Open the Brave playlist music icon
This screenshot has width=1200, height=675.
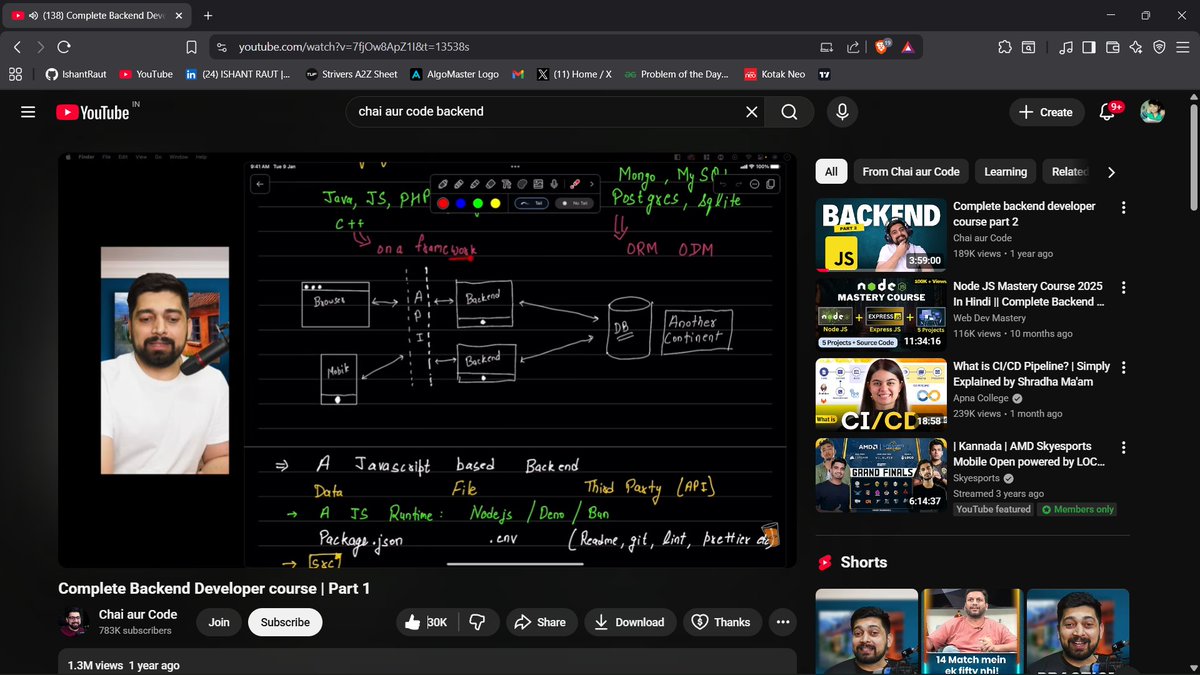(x=1066, y=47)
